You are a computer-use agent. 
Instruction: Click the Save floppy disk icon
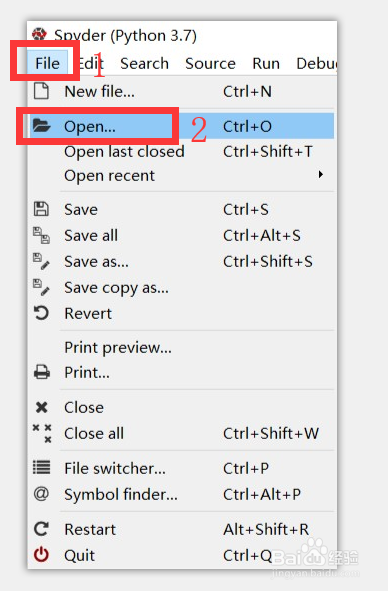41,209
